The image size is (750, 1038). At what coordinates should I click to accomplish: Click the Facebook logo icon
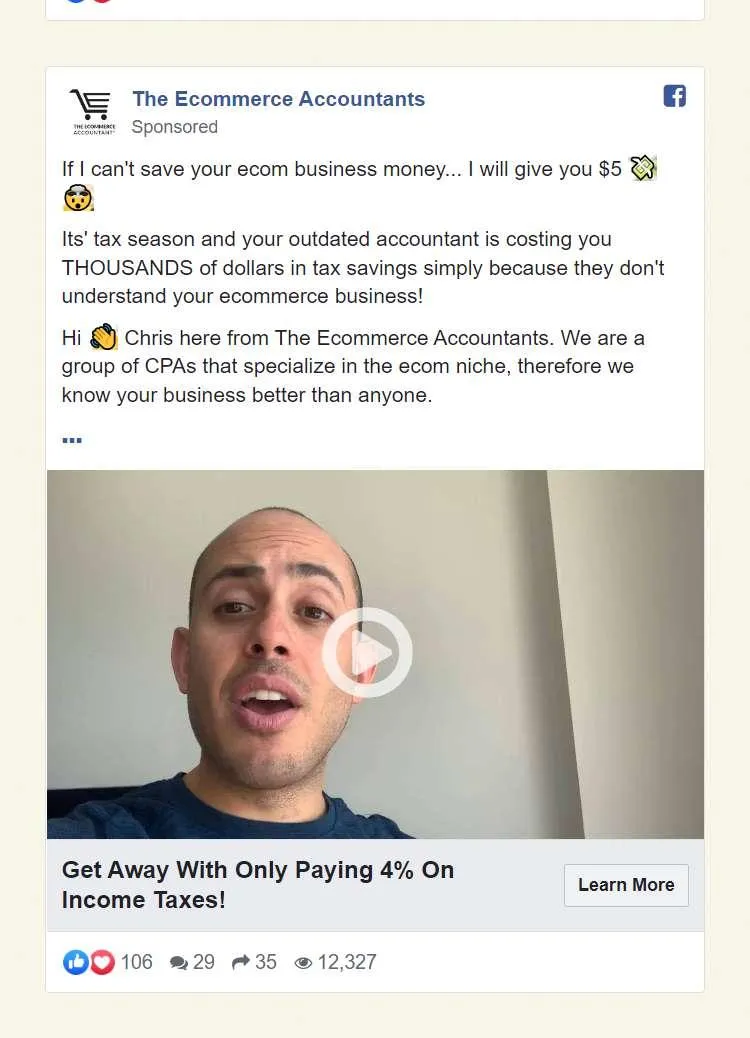pos(675,96)
